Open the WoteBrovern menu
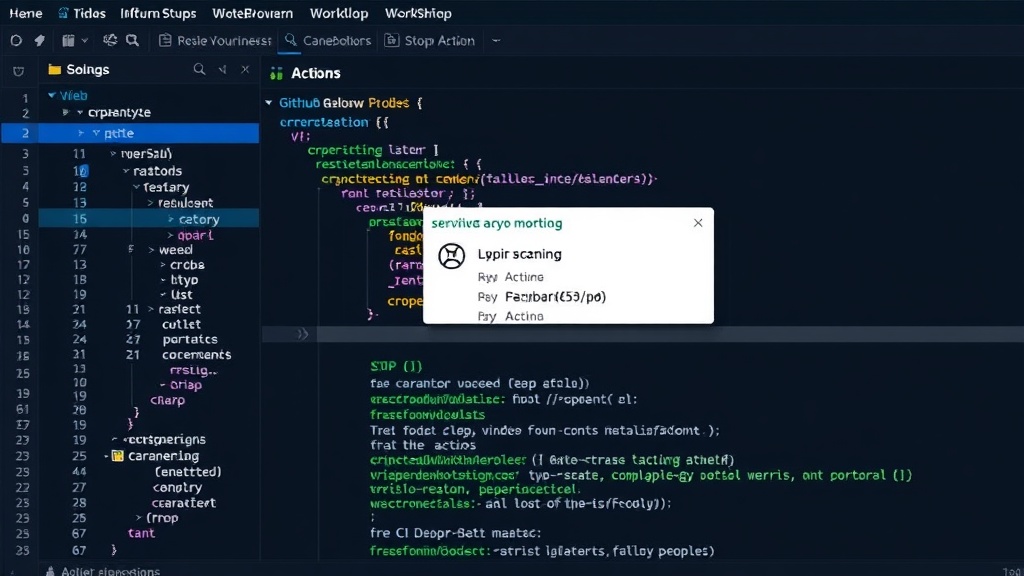The width and height of the screenshot is (1024, 576). pyautogui.click(x=252, y=13)
